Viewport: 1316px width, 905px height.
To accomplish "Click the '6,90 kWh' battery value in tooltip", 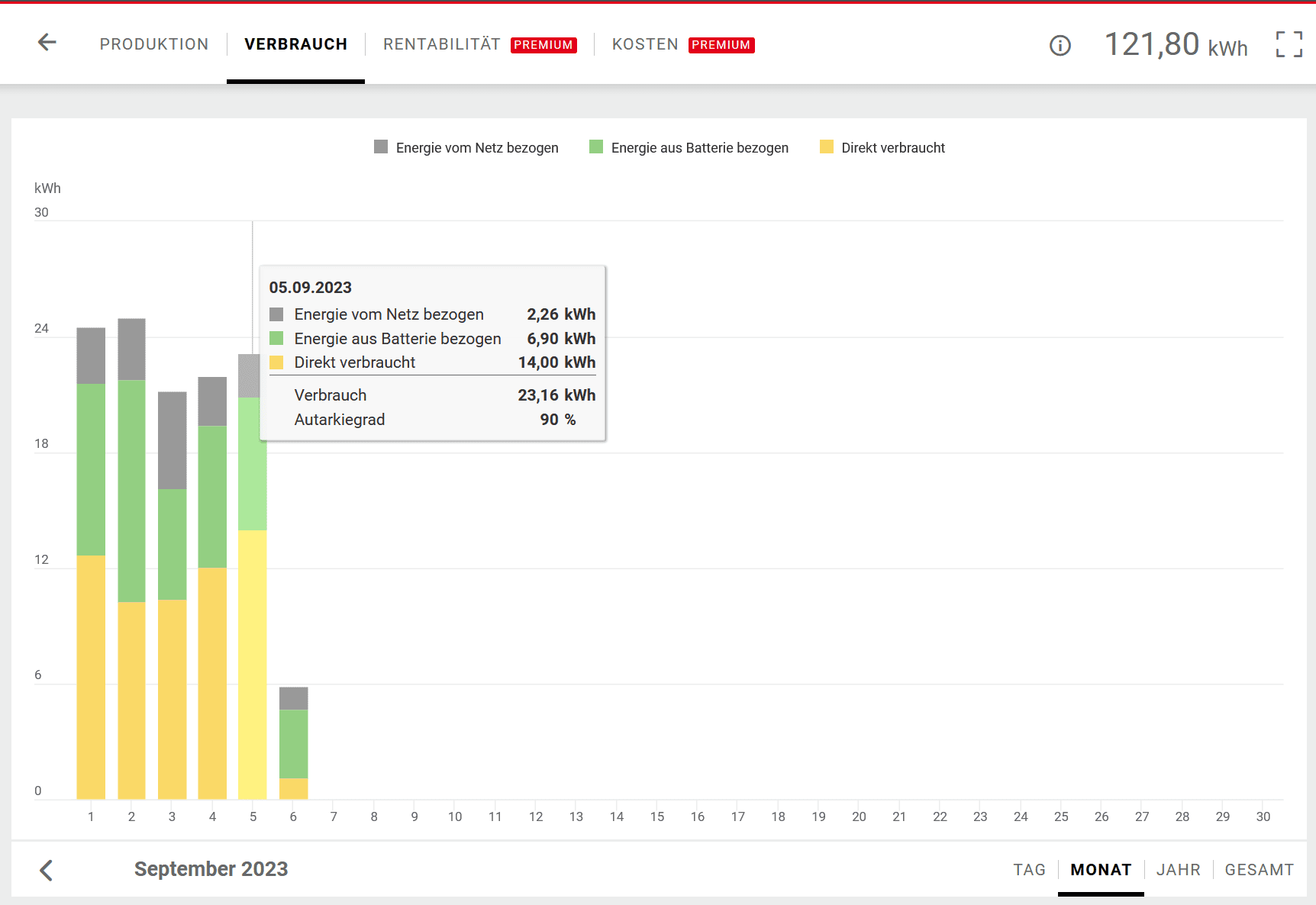I will coord(561,339).
